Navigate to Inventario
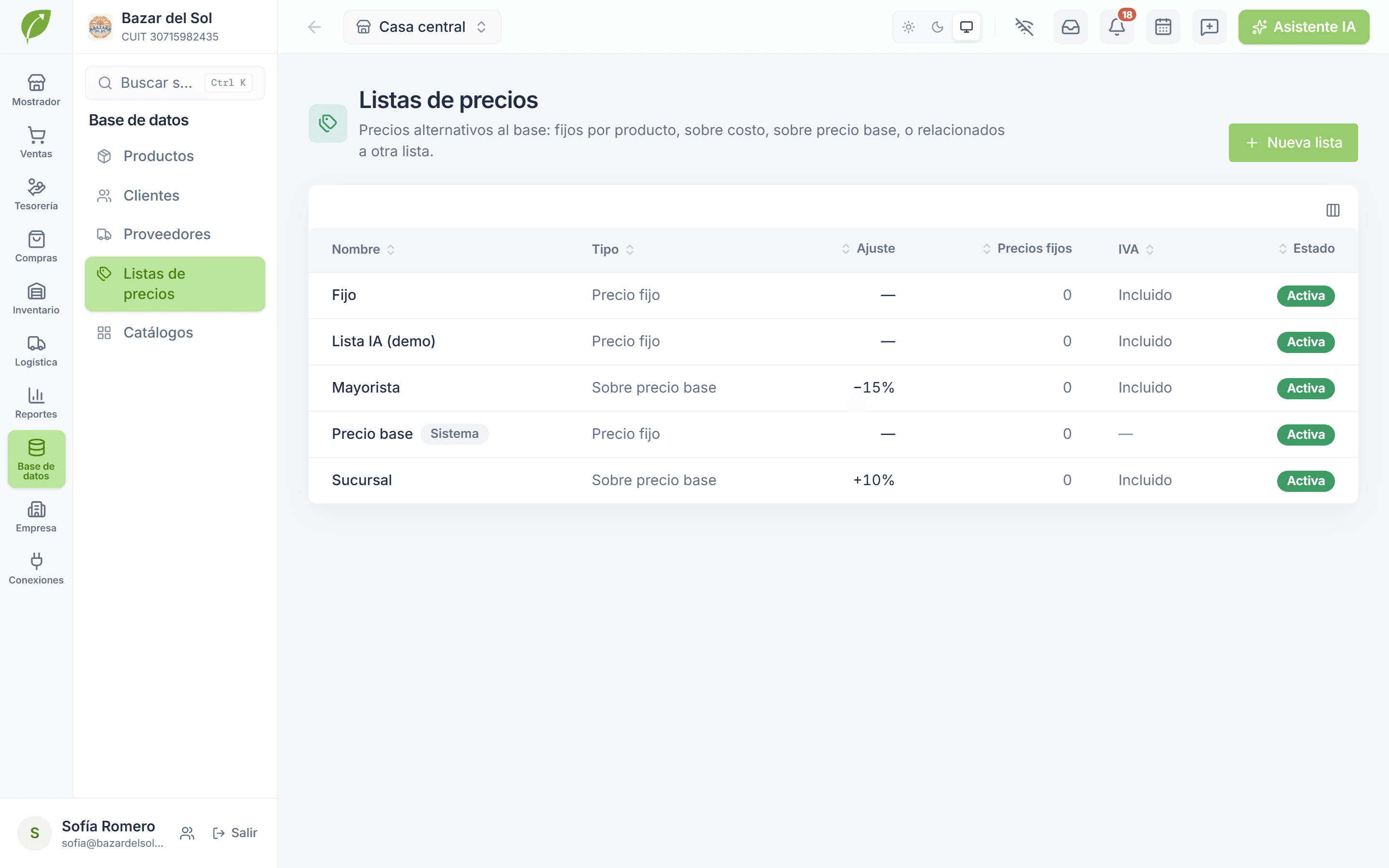 click(36, 298)
